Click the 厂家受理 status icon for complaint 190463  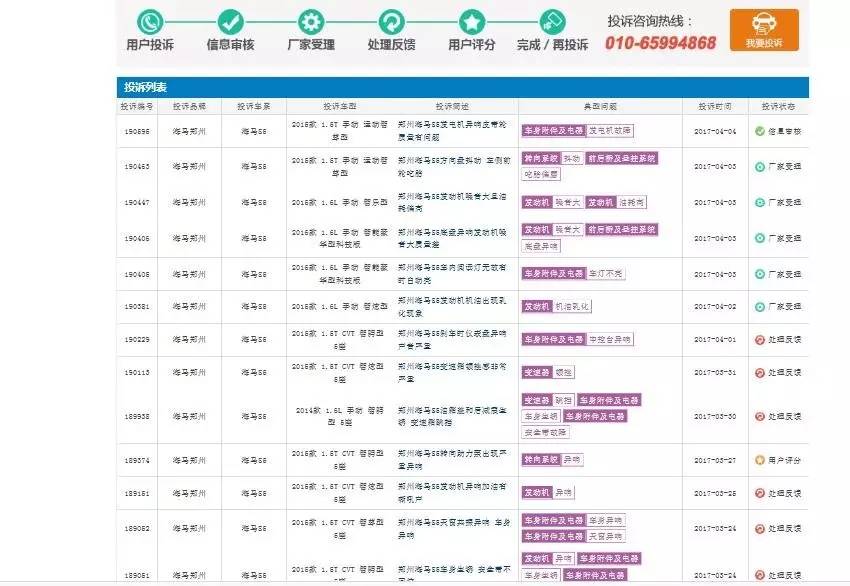click(760, 167)
